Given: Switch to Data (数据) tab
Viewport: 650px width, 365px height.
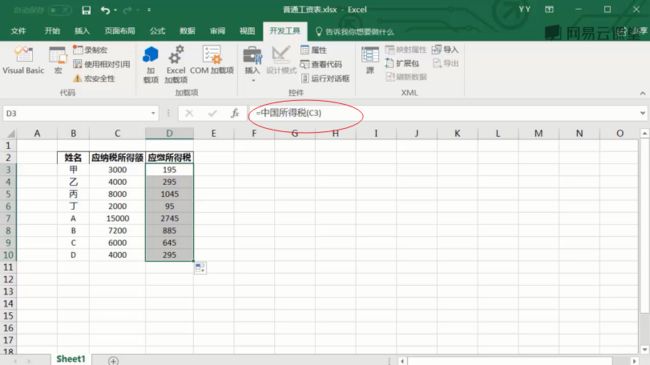Looking at the screenshot, I should [x=187, y=31].
